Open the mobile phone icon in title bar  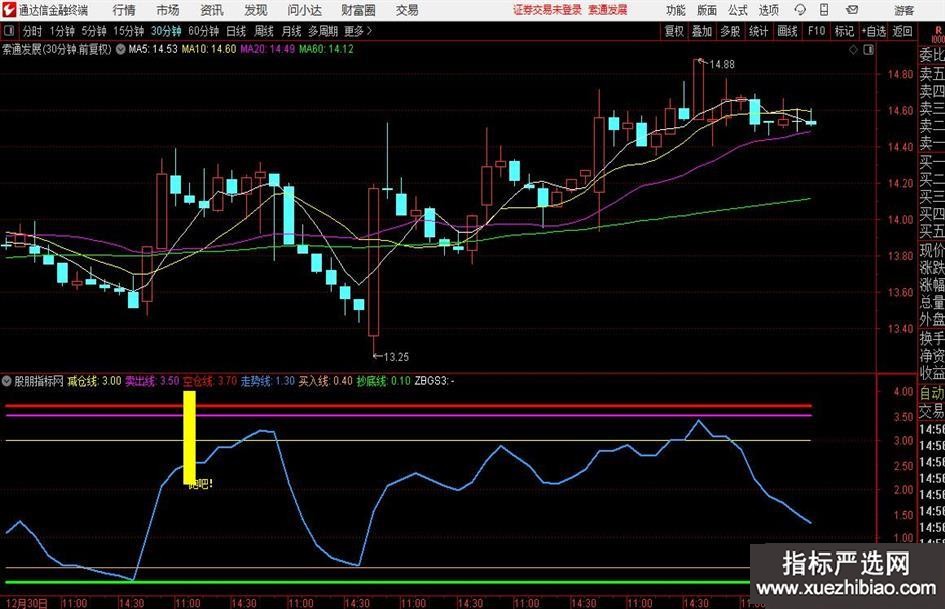click(824, 10)
